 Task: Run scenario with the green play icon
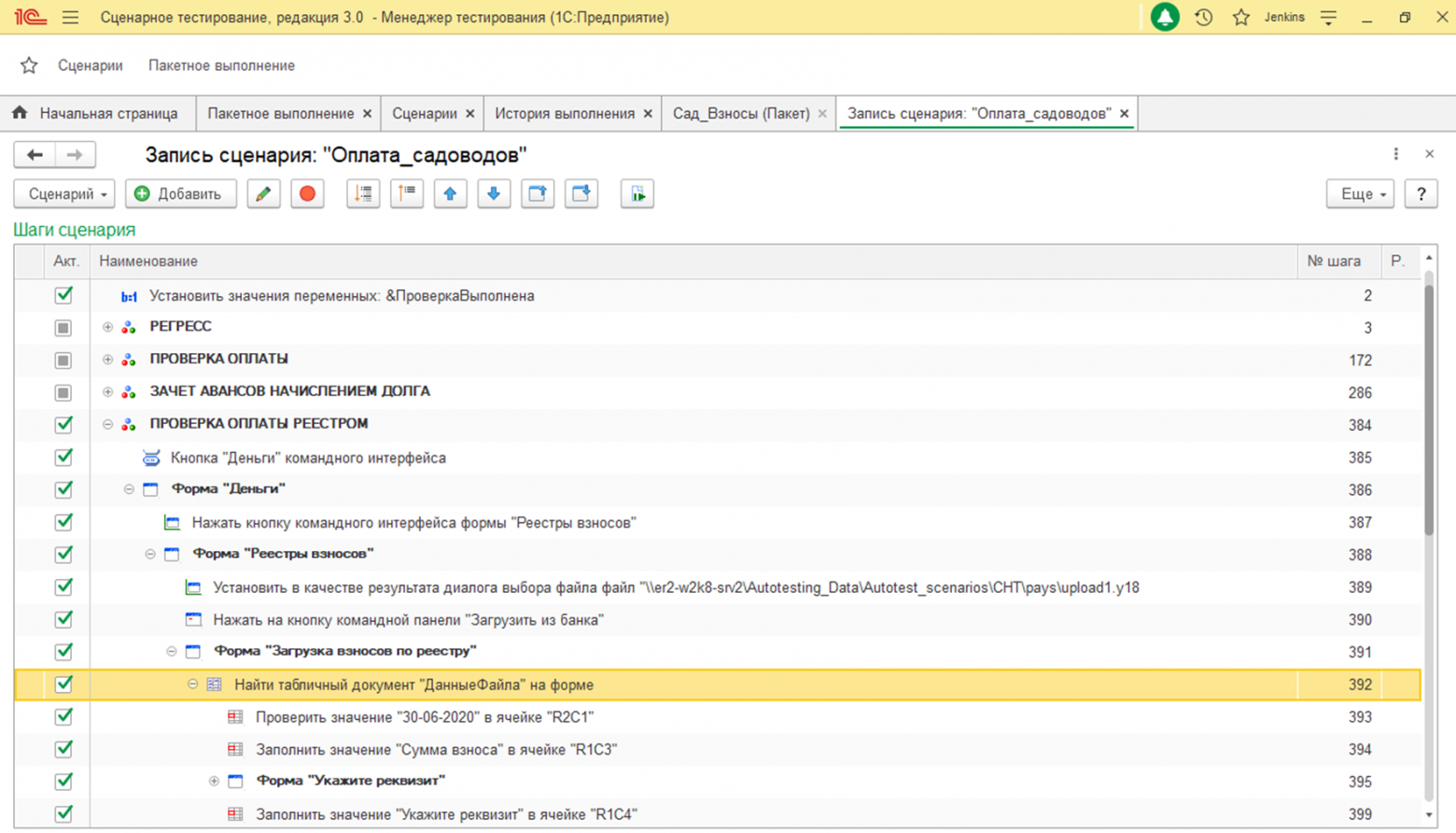click(x=637, y=194)
